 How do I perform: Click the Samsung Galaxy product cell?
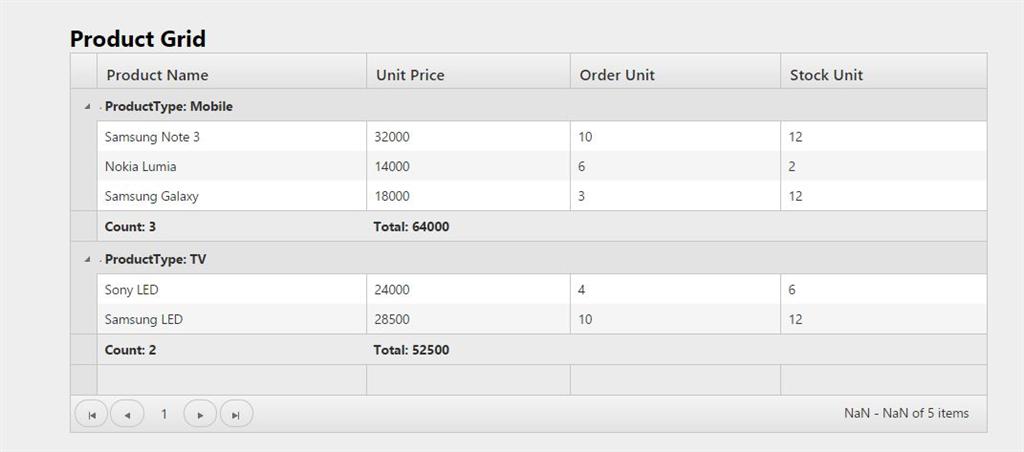pos(152,197)
